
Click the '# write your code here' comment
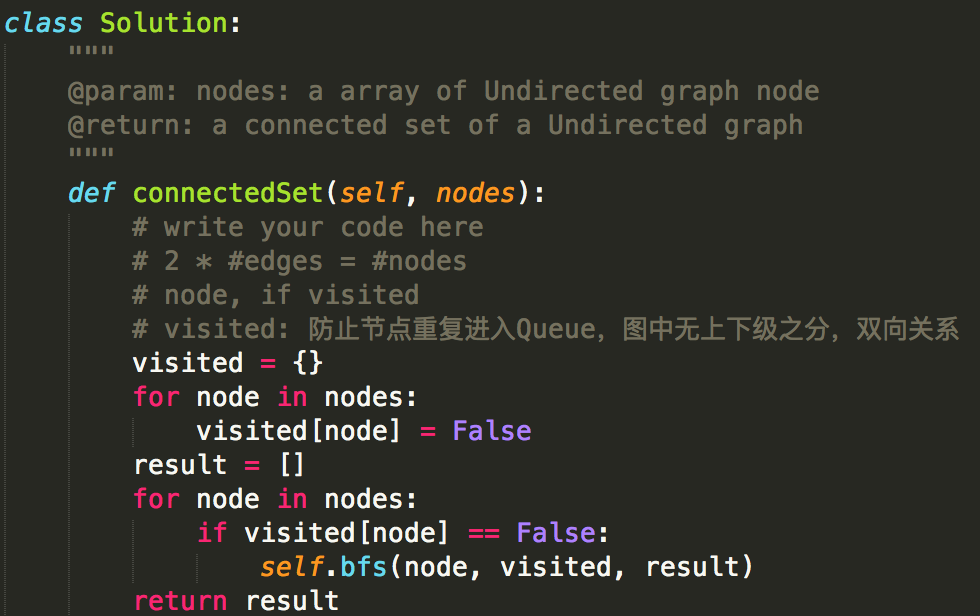tap(308, 227)
